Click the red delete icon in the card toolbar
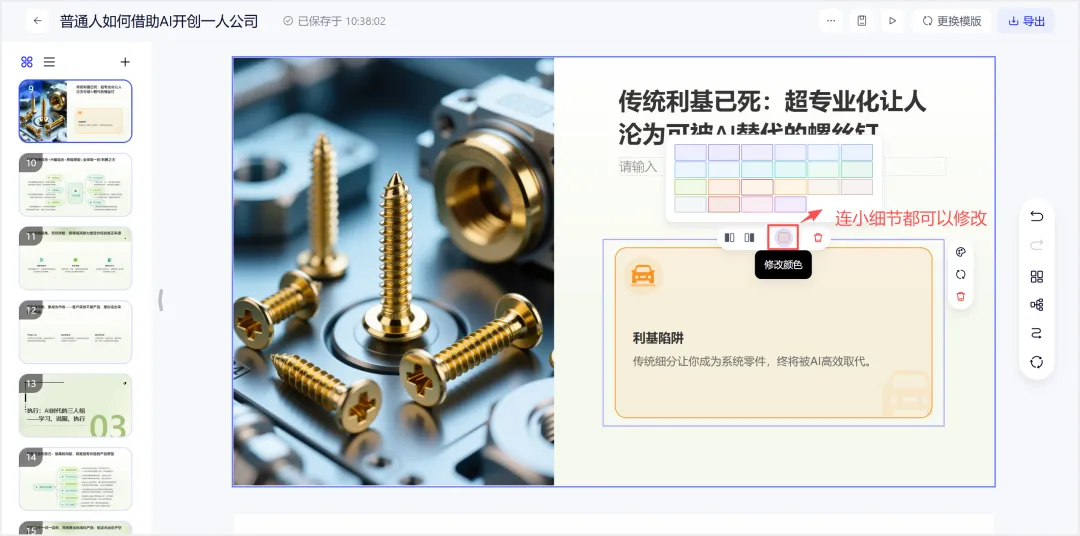Viewport: 1080px width, 536px height. pos(818,238)
